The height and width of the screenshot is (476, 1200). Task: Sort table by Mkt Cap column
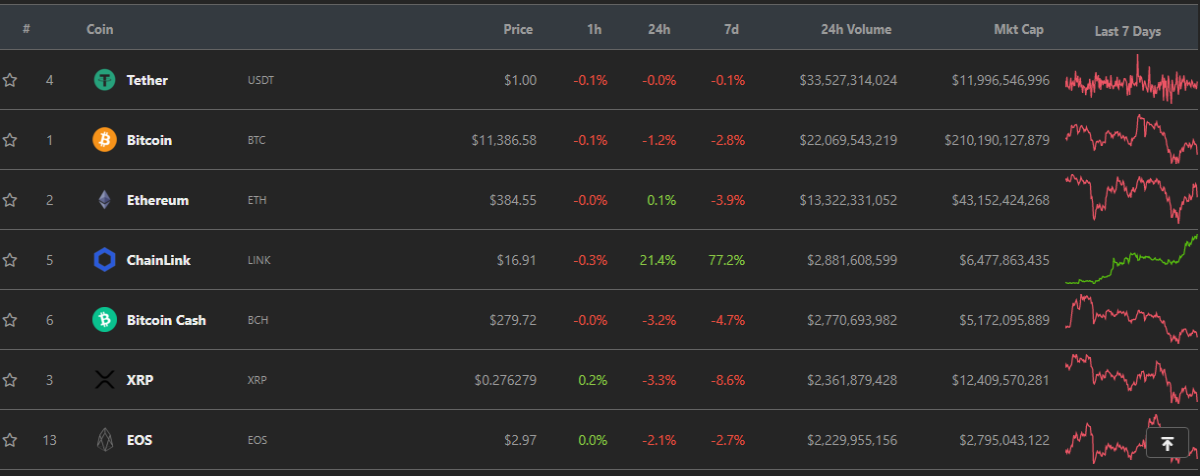pyautogui.click(x=1019, y=30)
